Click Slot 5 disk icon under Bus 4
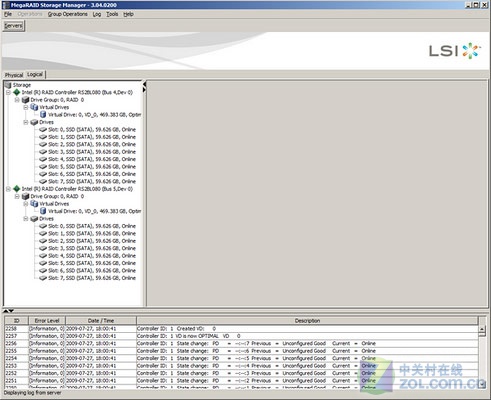Image resolution: width=491 pixels, height=400 pixels. click(x=43, y=167)
